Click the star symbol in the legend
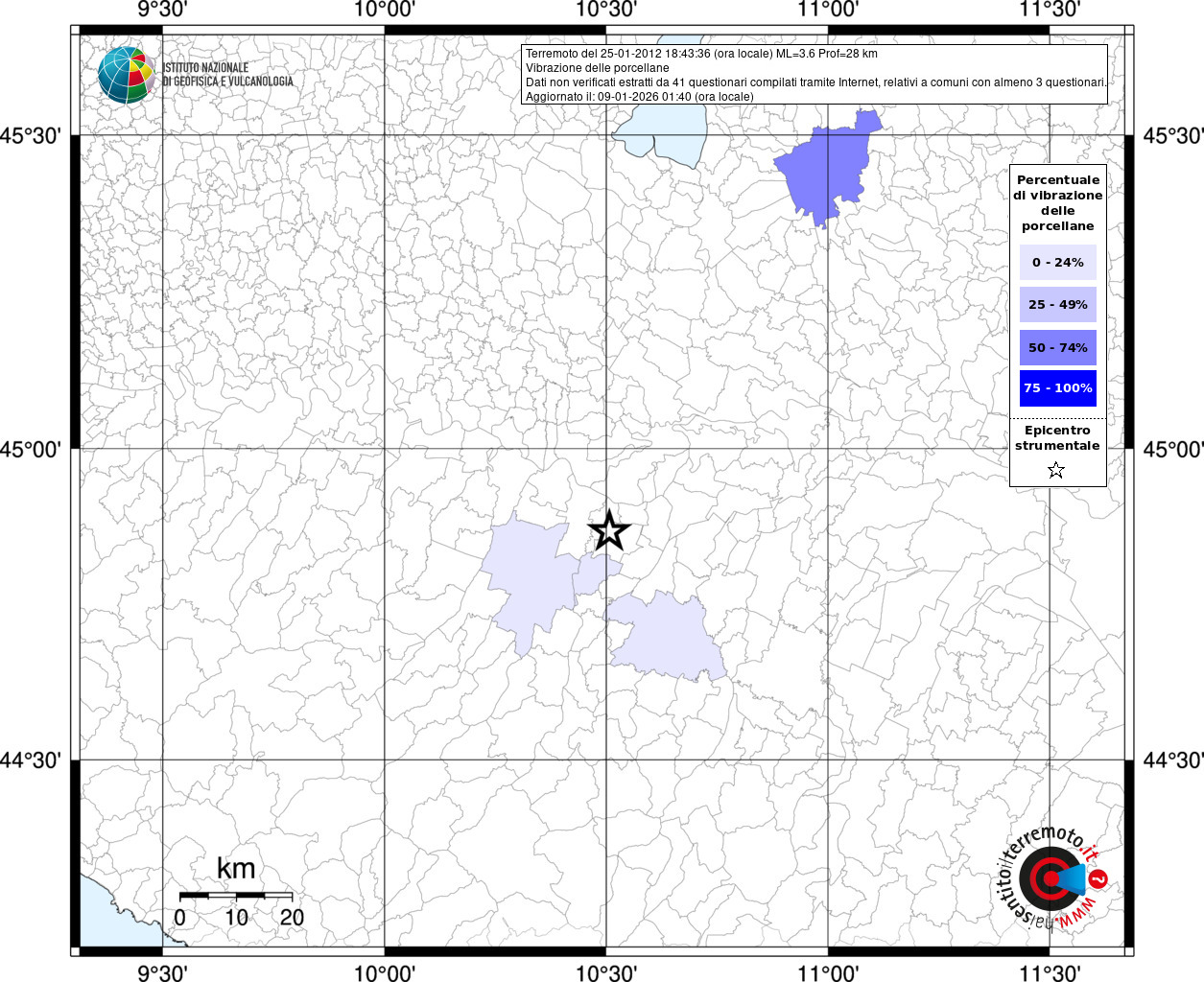The image size is (1204, 982). pyautogui.click(x=1056, y=470)
